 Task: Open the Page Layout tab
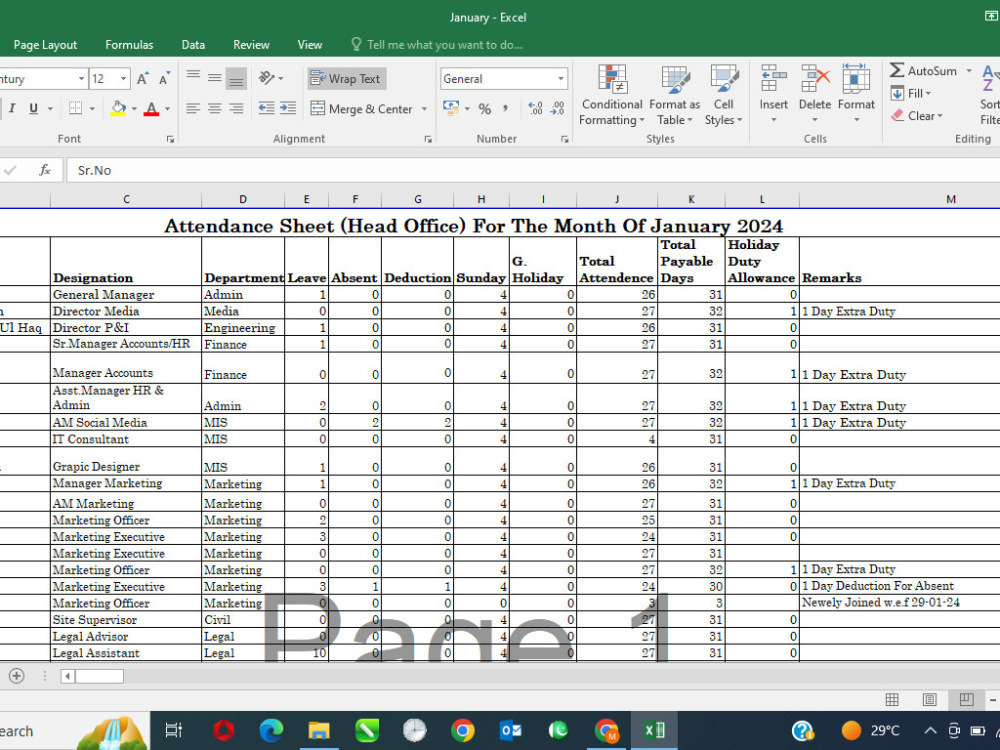[45, 45]
